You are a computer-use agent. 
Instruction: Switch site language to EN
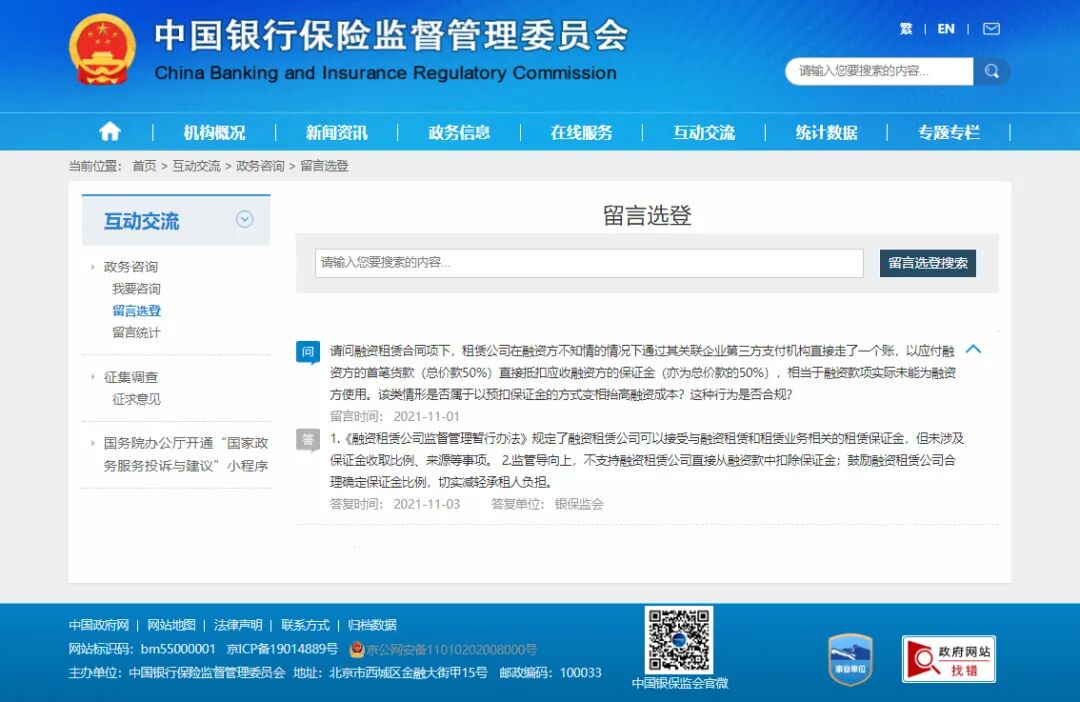point(945,29)
